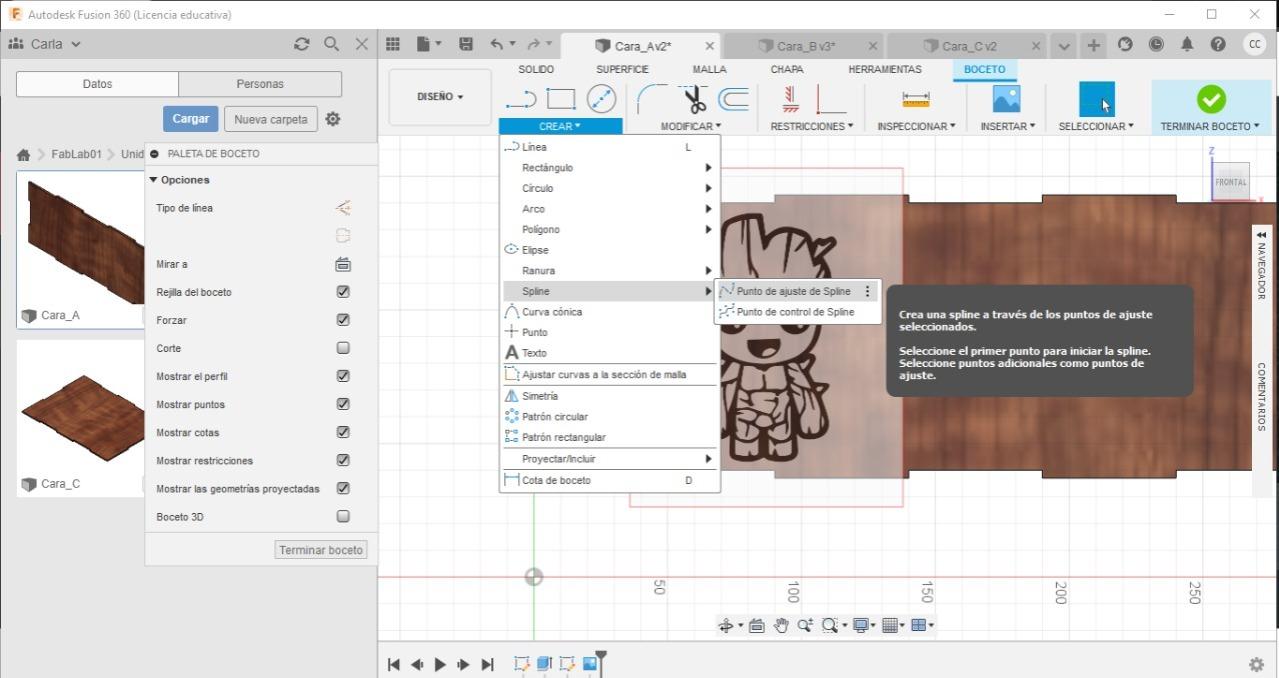Screen dimensions: 1279x678
Task: Click the Look At icon in navigation bar
Action: pos(756,625)
